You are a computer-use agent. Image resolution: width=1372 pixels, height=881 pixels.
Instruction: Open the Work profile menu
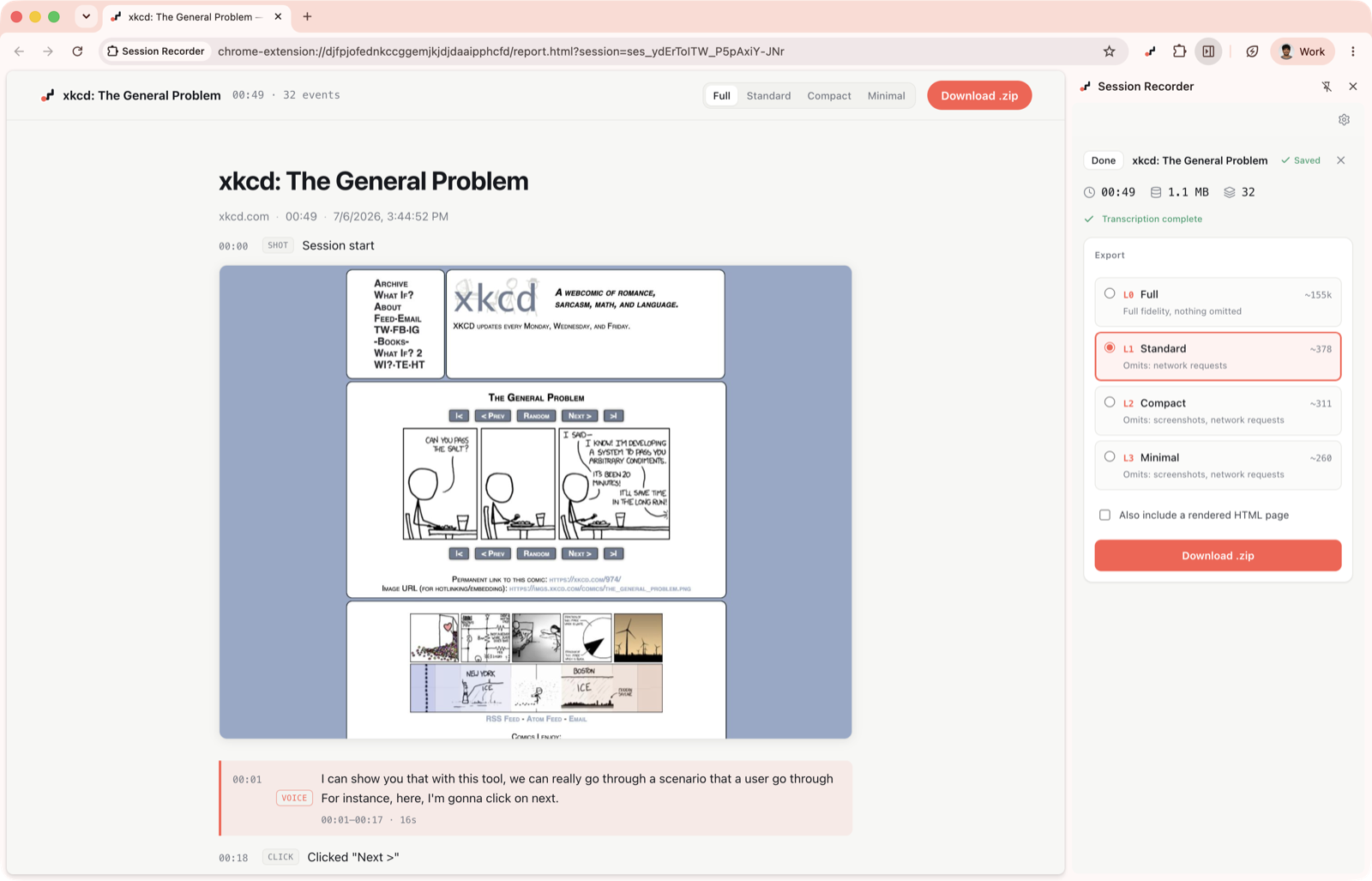(x=1303, y=51)
